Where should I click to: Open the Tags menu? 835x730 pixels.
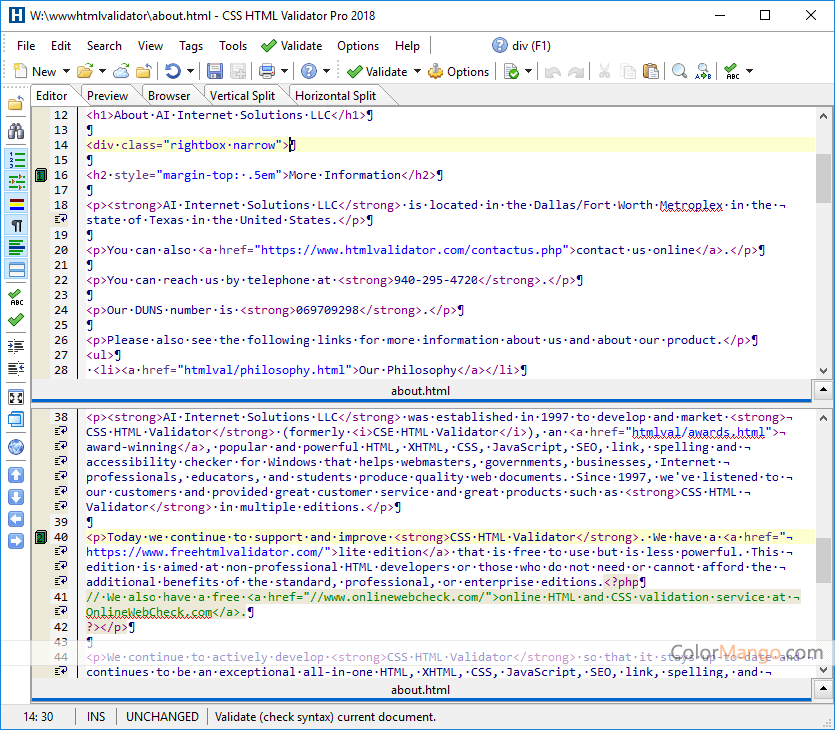tap(192, 45)
